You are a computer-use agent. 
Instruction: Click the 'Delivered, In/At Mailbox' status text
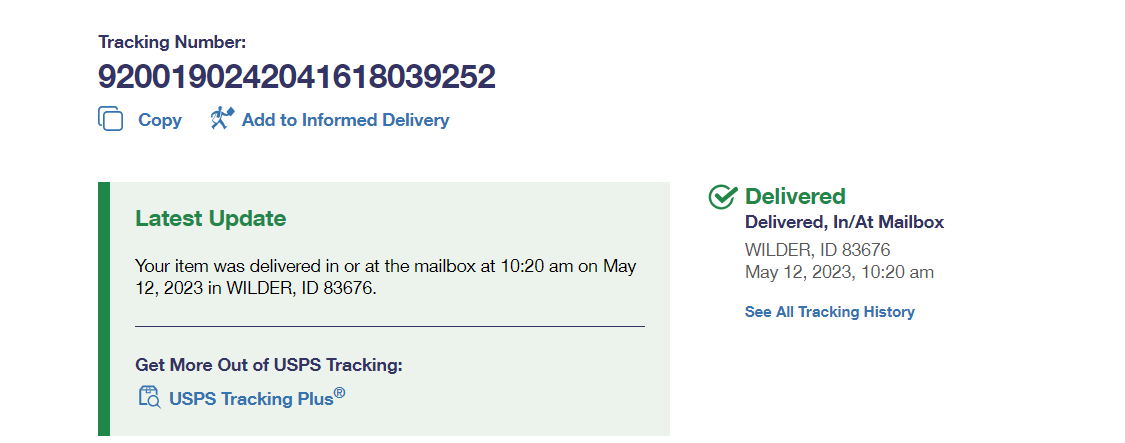pos(844,222)
